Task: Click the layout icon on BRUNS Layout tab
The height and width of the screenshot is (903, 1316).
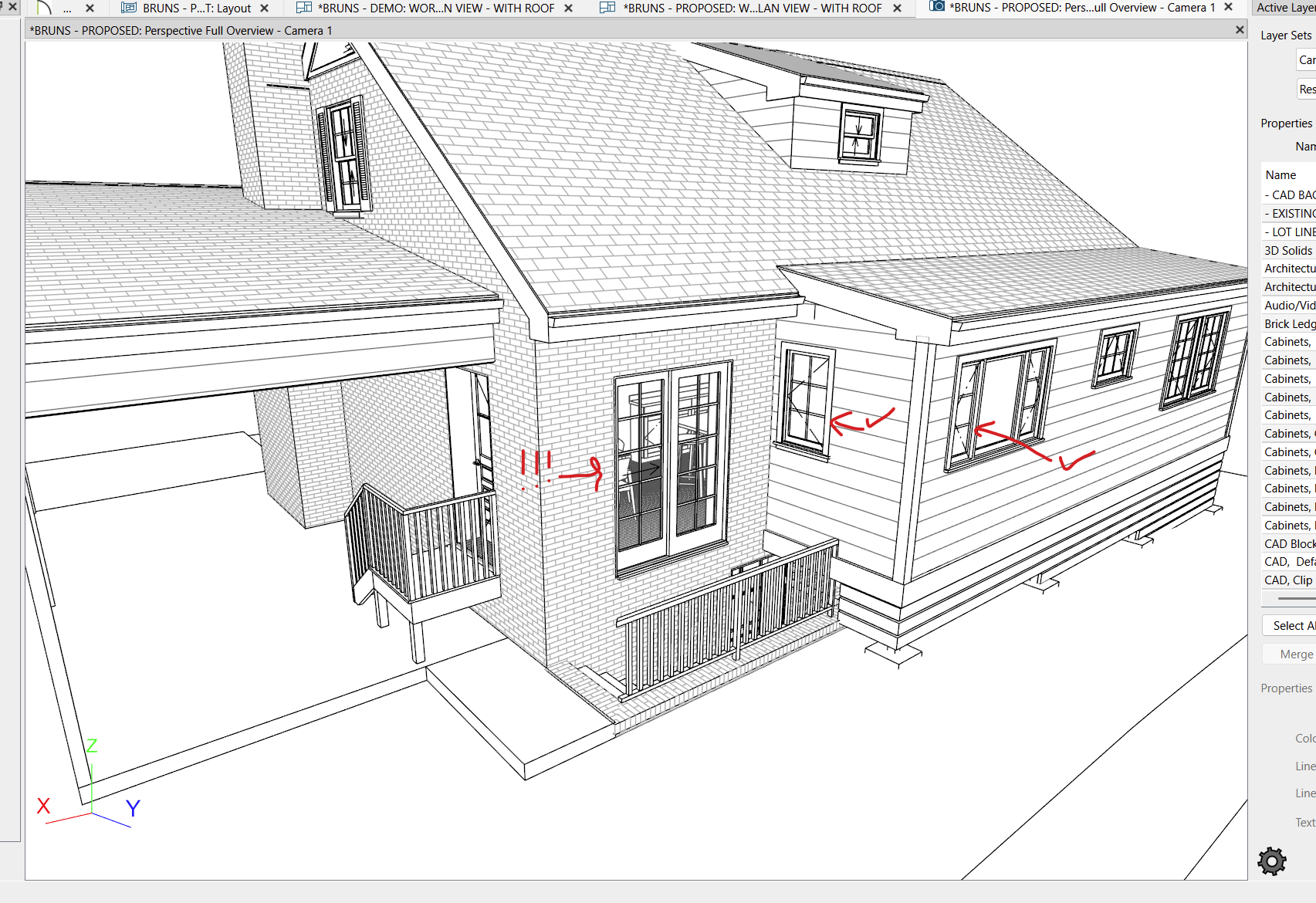Action: [x=129, y=8]
